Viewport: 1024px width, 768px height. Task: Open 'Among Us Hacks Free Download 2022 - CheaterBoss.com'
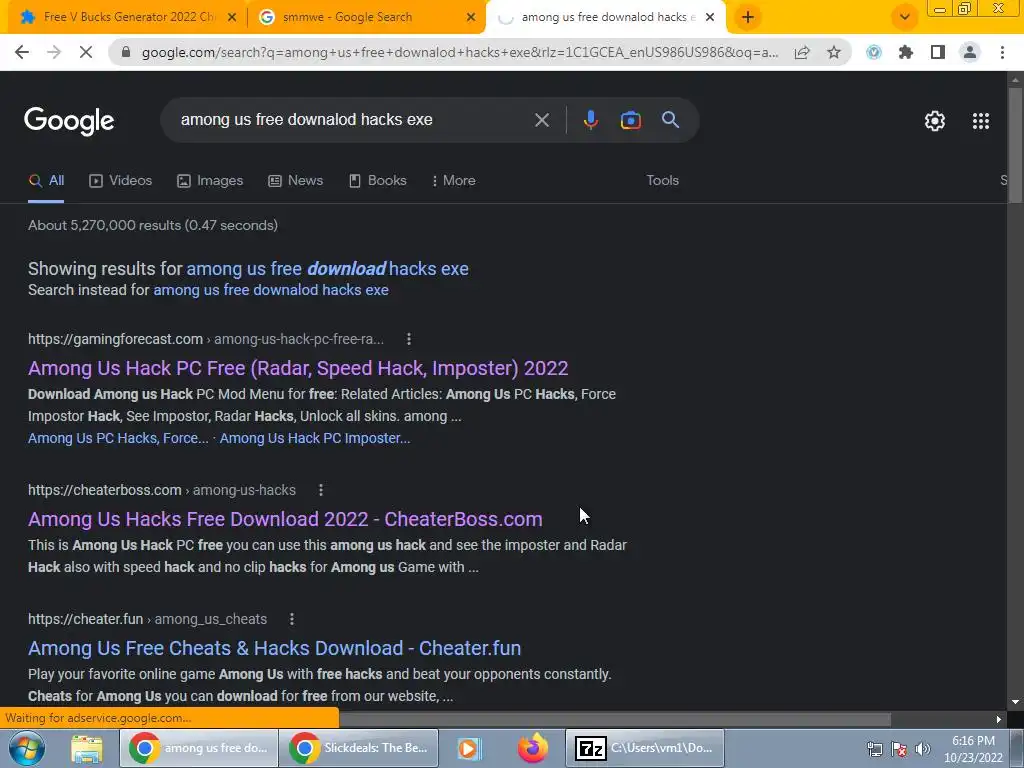285,519
